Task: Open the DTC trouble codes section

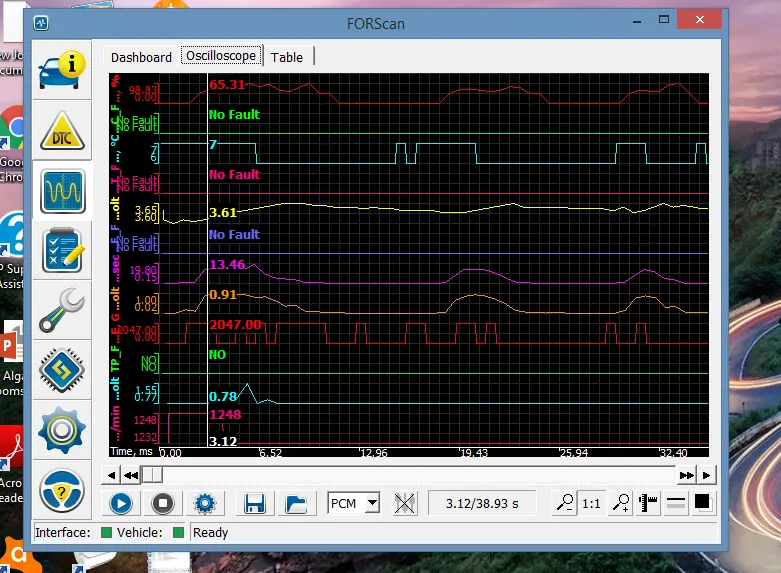Action: 62,131
